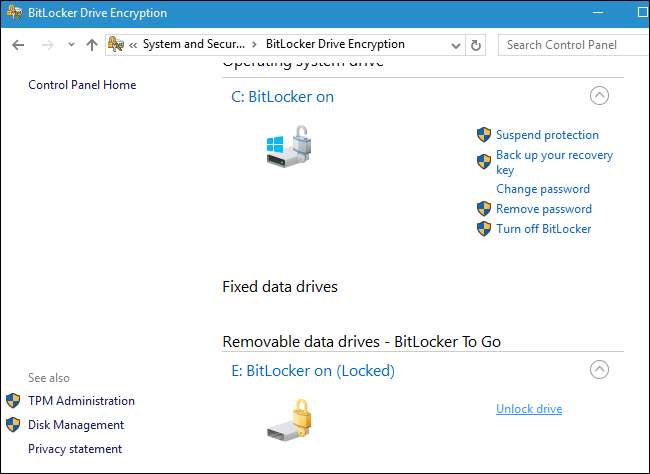Open the recent locations dropdown arrow
This screenshot has width=650, height=474.
71,45
